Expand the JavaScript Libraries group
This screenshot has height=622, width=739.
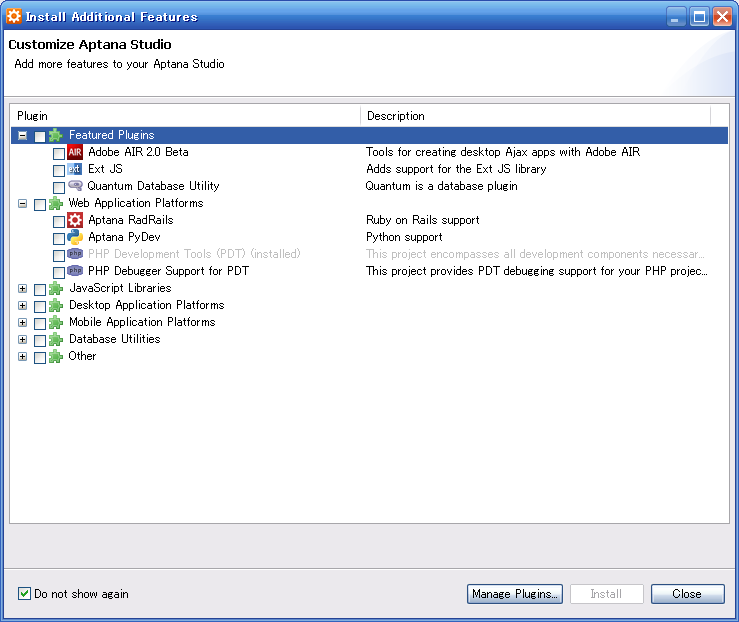point(22,288)
